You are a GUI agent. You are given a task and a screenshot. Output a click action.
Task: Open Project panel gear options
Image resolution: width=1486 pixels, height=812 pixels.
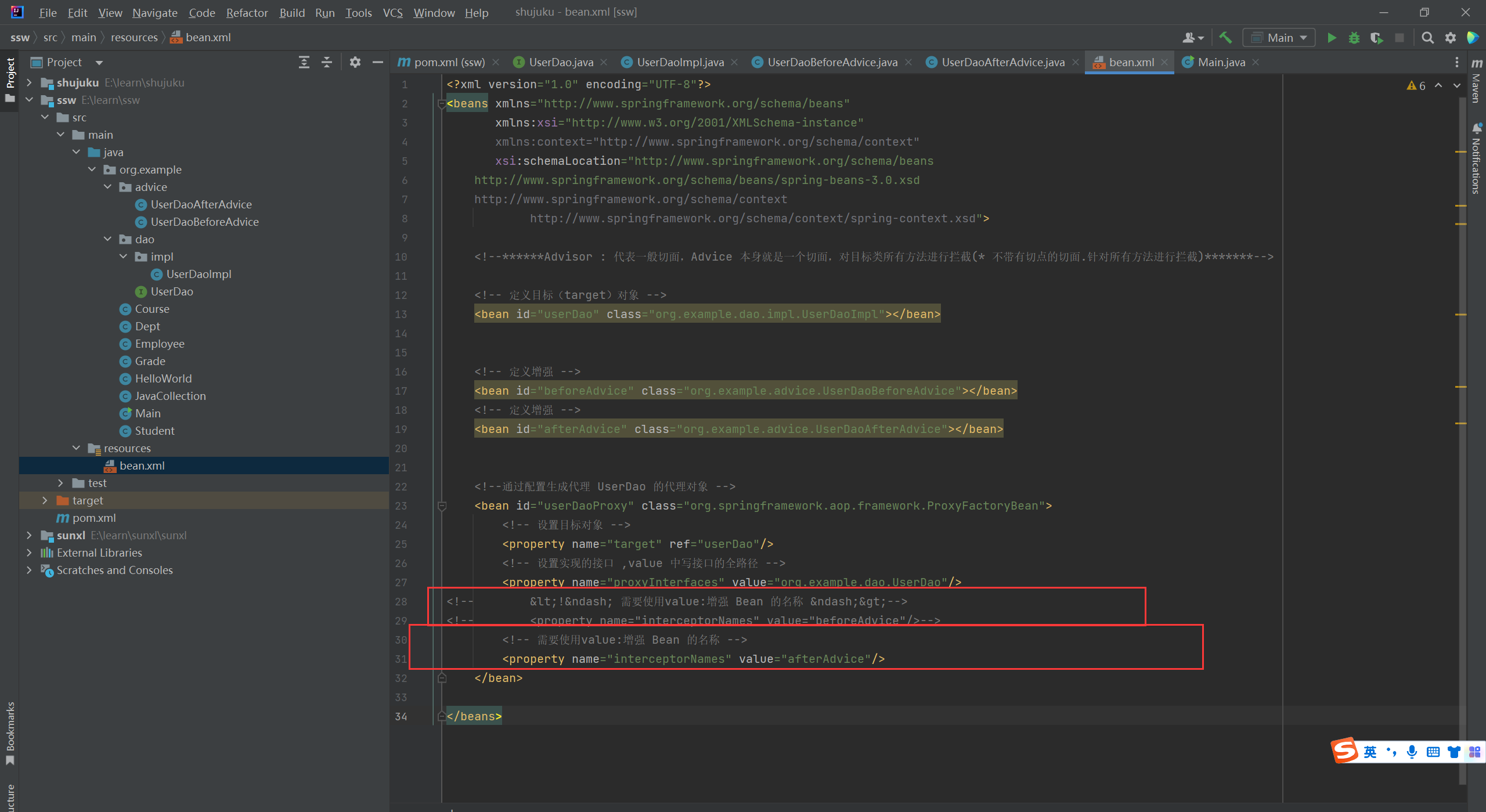[355, 62]
